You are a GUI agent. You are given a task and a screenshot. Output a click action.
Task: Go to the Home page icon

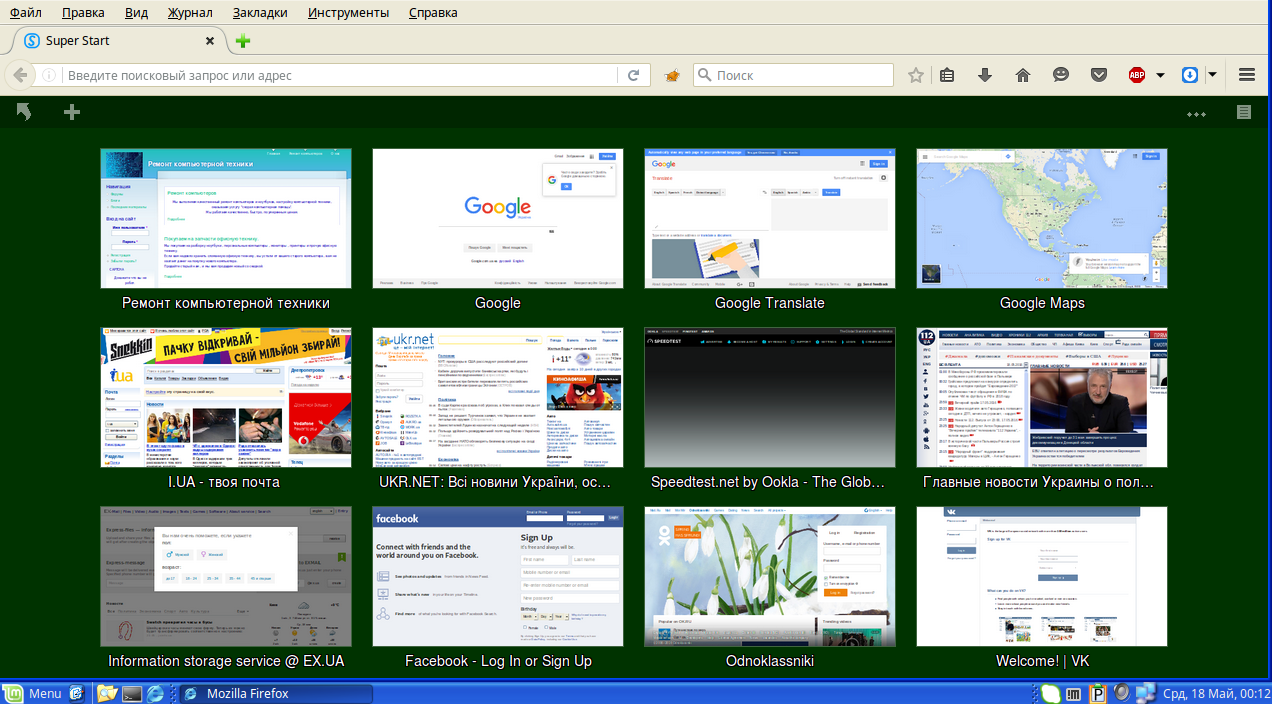(x=1022, y=75)
